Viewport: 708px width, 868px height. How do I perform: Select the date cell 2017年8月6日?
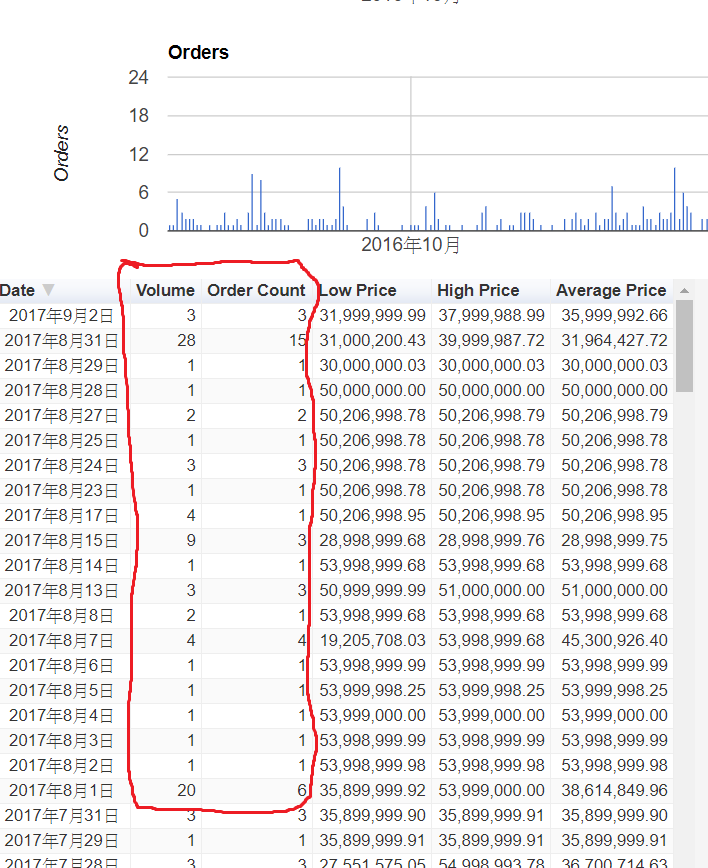[61, 665]
